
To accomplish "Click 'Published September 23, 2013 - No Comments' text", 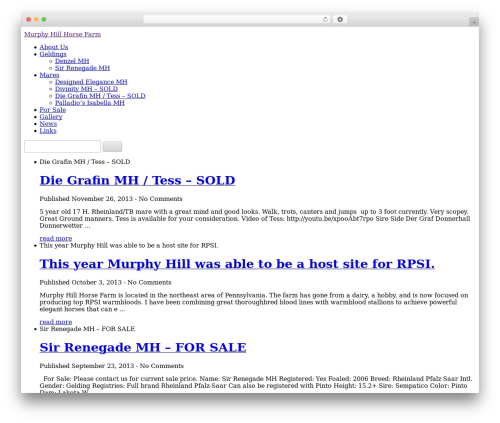I will [112, 366].
